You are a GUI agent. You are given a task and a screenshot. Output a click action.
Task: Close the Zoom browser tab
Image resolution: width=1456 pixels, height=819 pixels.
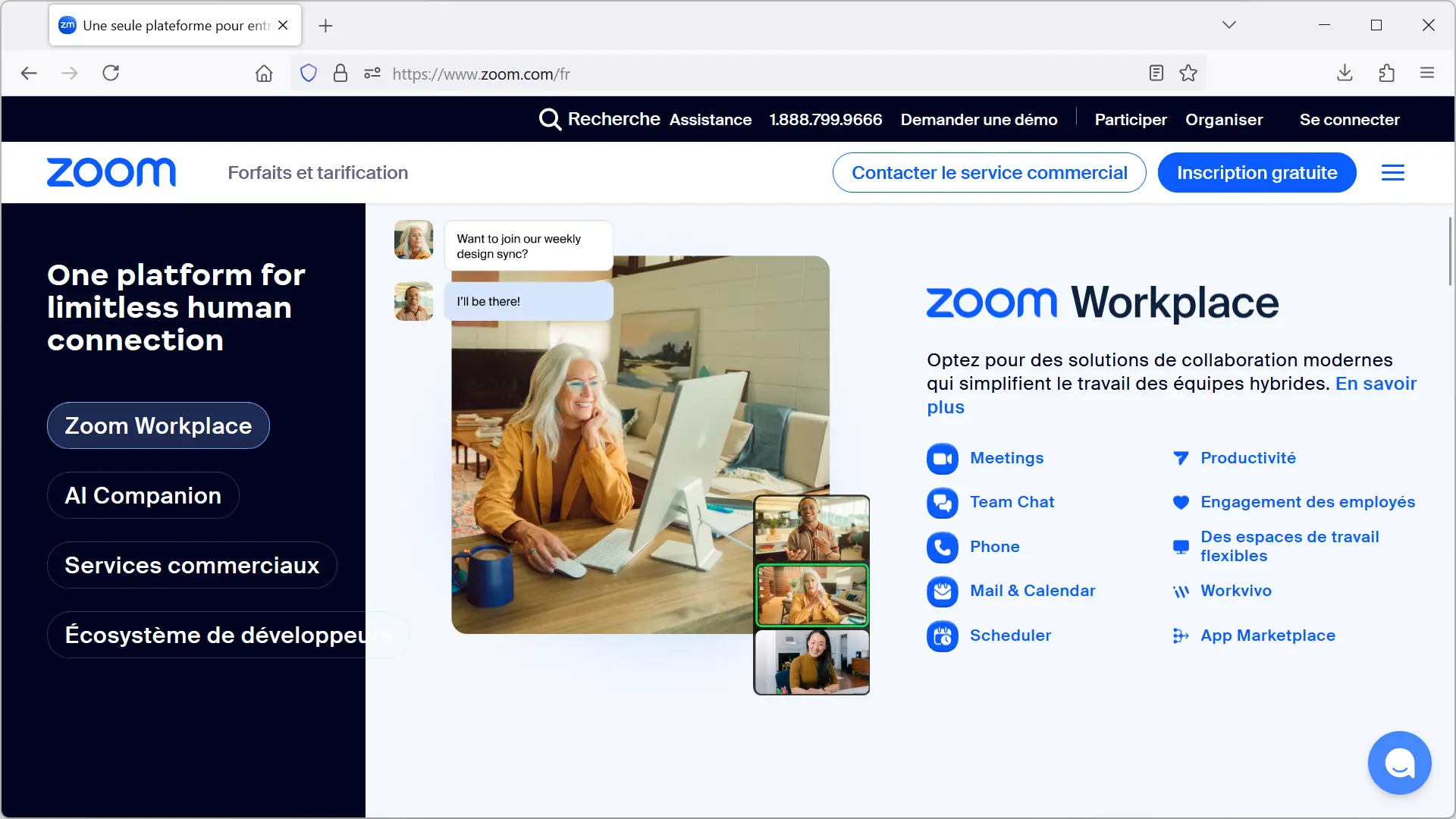283,25
